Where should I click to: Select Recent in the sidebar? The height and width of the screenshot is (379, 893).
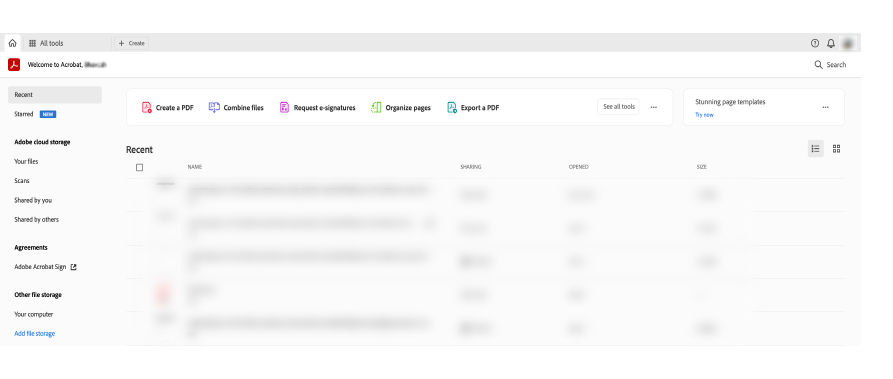[55, 95]
